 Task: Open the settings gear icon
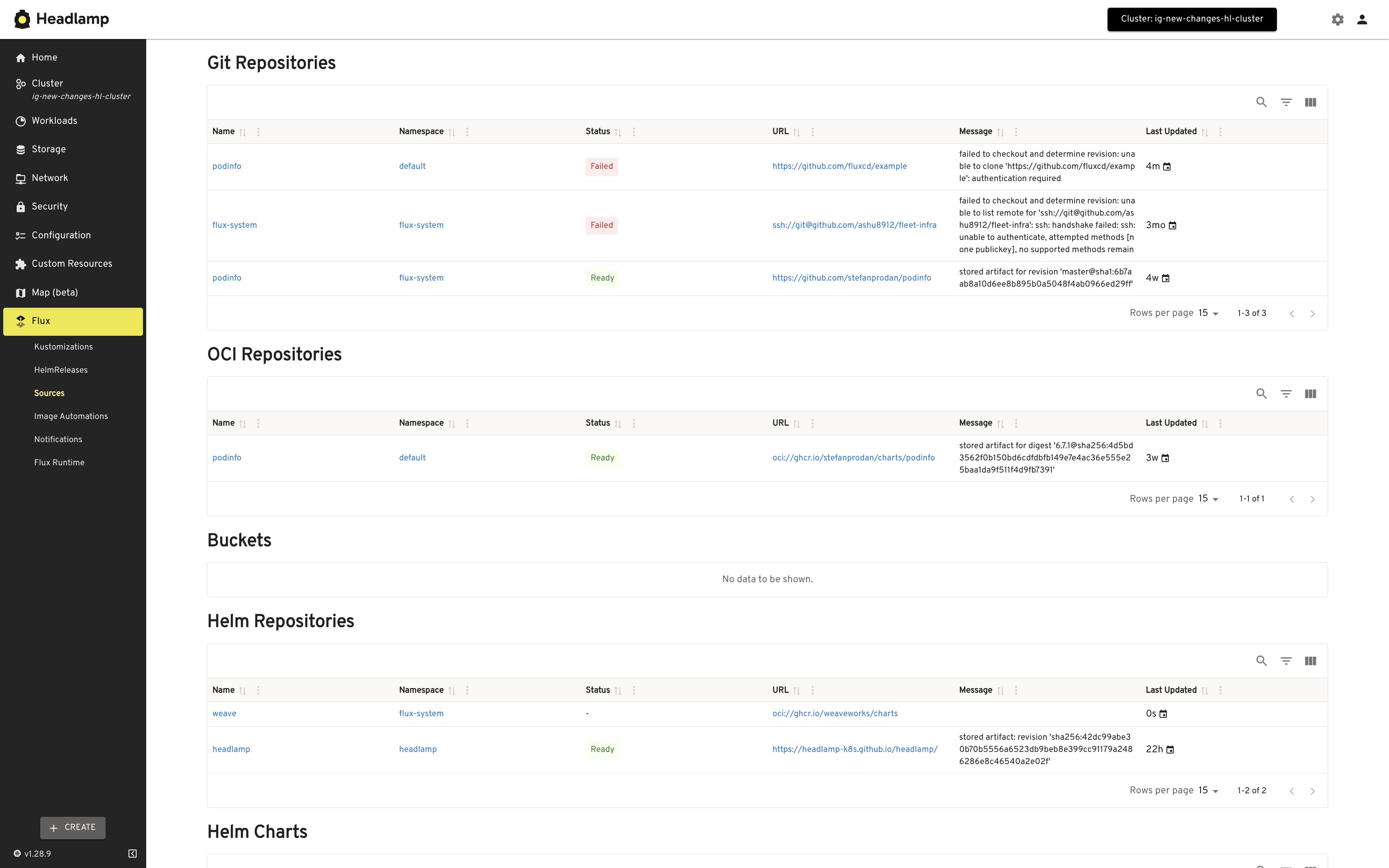(1337, 19)
